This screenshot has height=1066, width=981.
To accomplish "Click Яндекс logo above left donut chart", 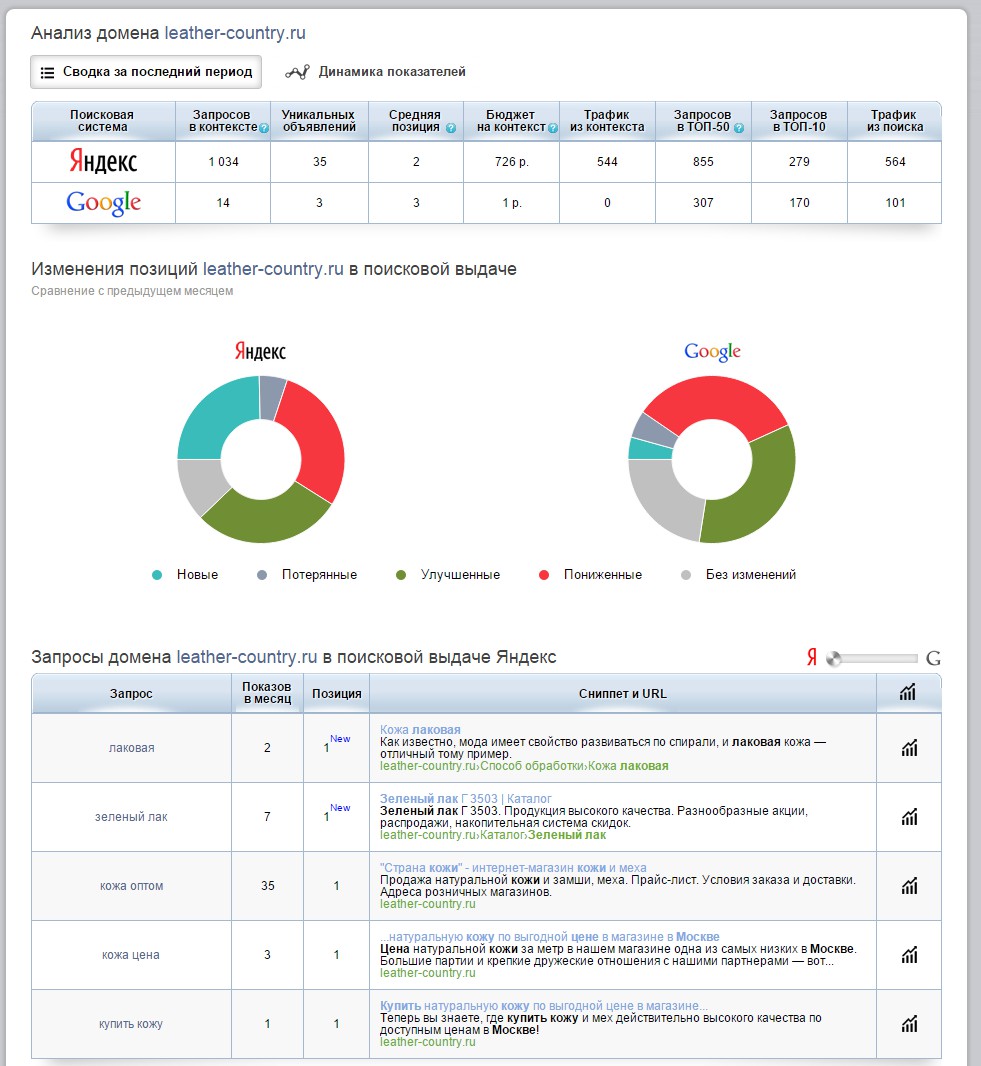I will [260, 351].
